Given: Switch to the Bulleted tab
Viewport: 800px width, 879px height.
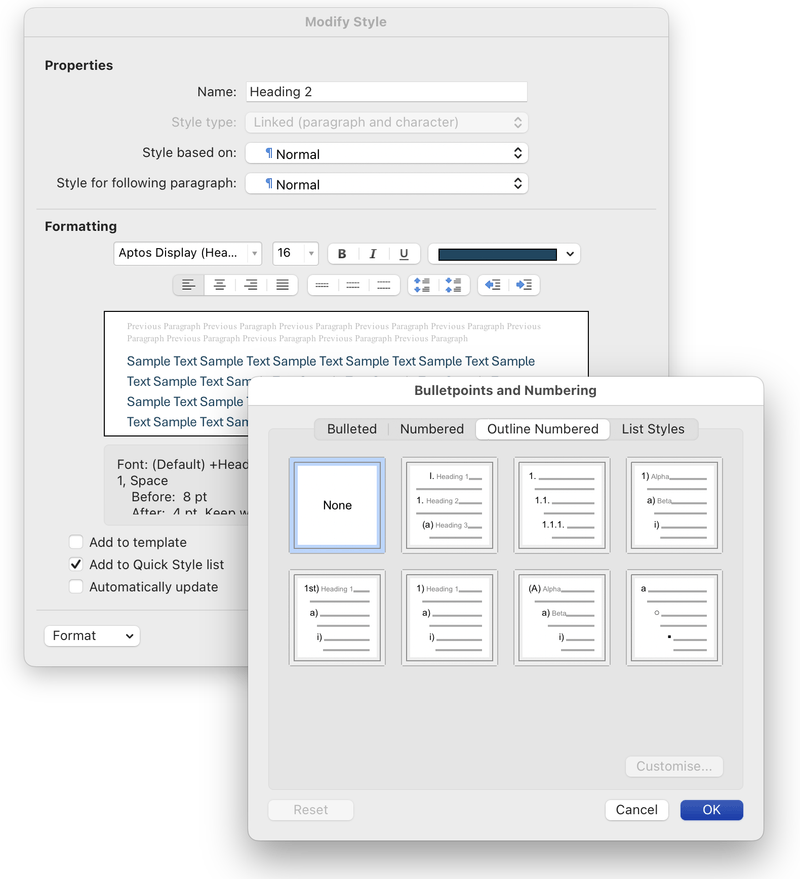Looking at the screenshot, I should [x=351, y=429].
